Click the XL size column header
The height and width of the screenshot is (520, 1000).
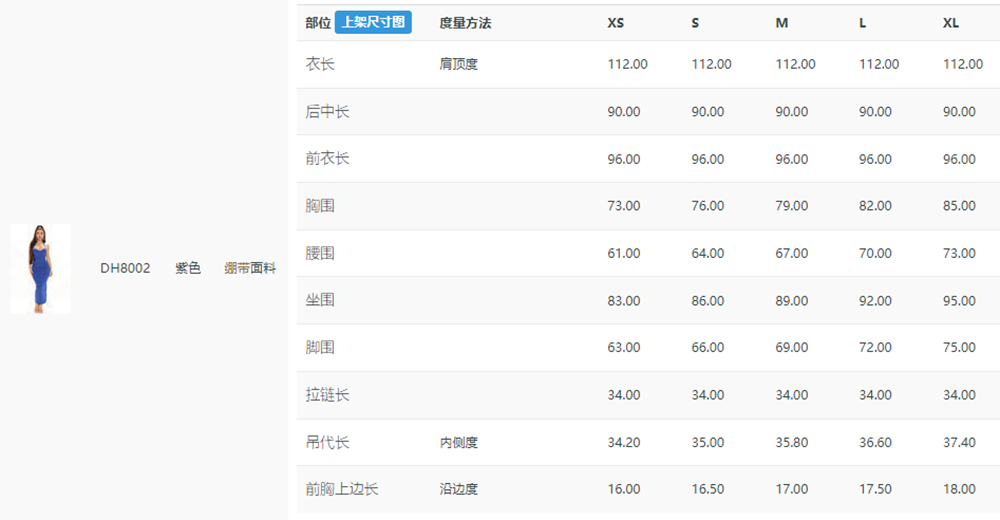point(951,23)
